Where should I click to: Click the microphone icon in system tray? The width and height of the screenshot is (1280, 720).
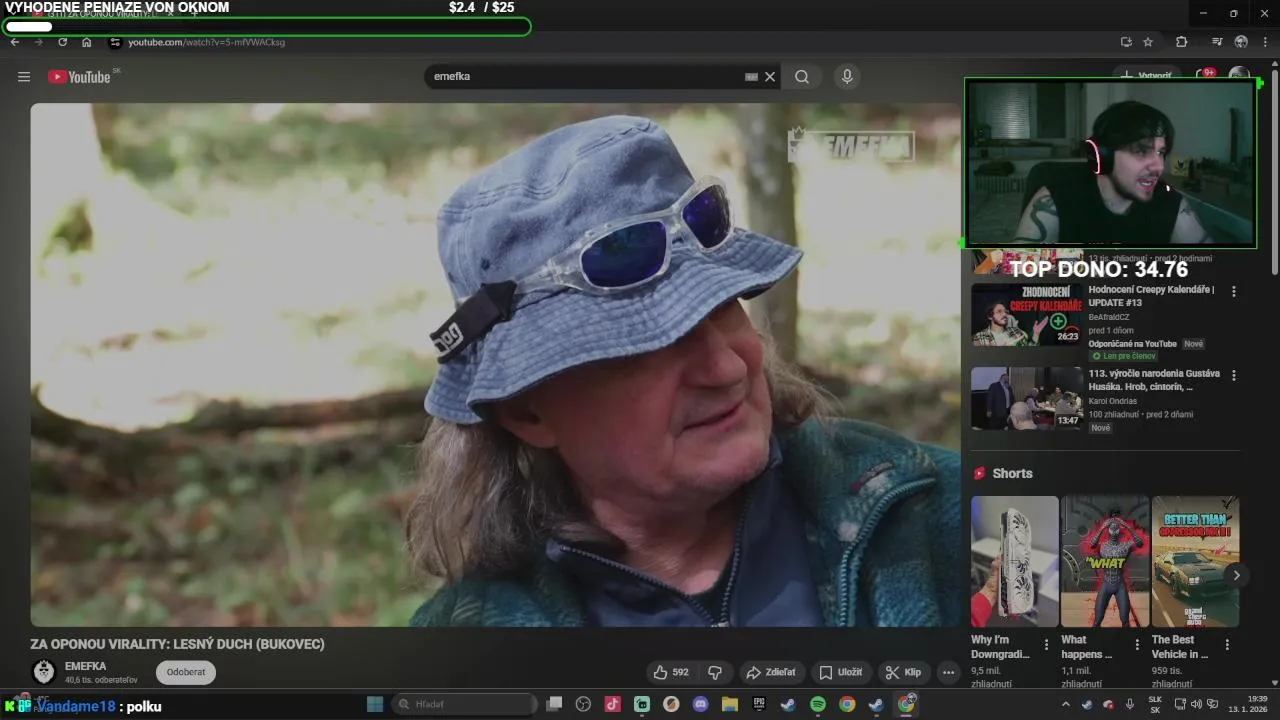click(1130, 704)
